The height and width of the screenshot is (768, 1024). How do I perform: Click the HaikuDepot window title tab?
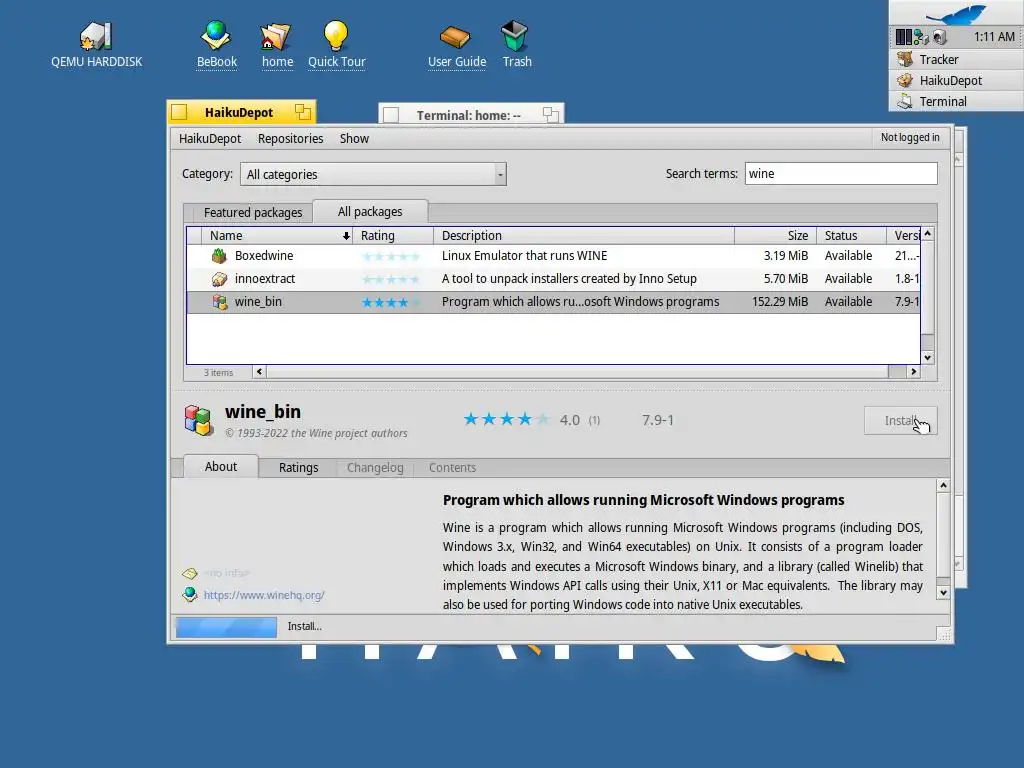241,112
